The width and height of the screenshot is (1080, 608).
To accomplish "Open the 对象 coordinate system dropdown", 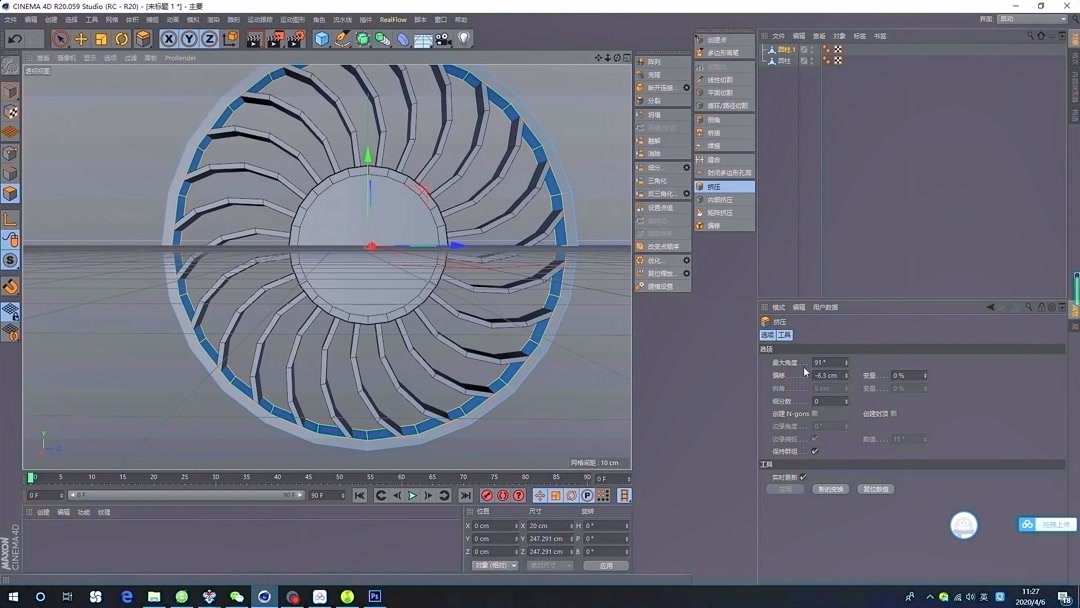I will click(x=492, y=565).
